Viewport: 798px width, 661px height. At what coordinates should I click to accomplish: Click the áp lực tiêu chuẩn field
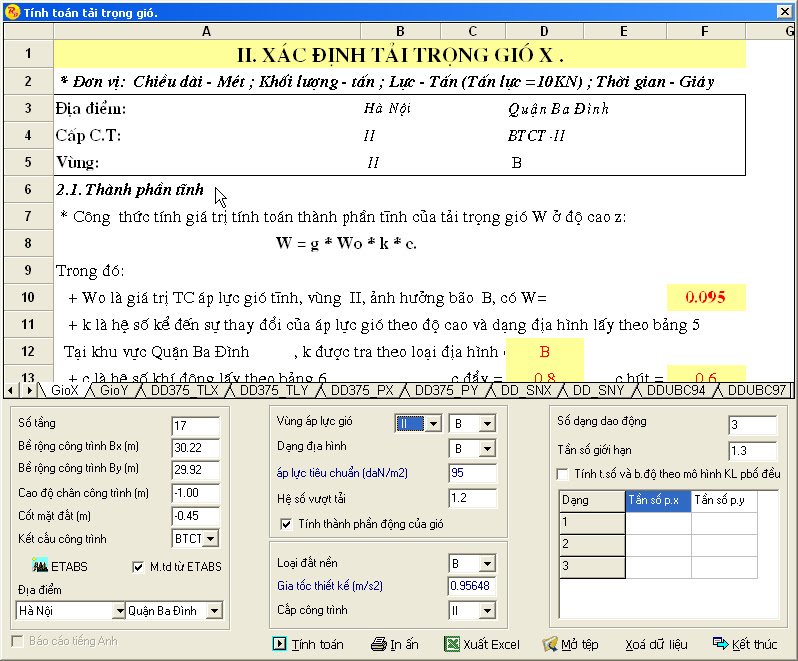[x=472, y=473]
